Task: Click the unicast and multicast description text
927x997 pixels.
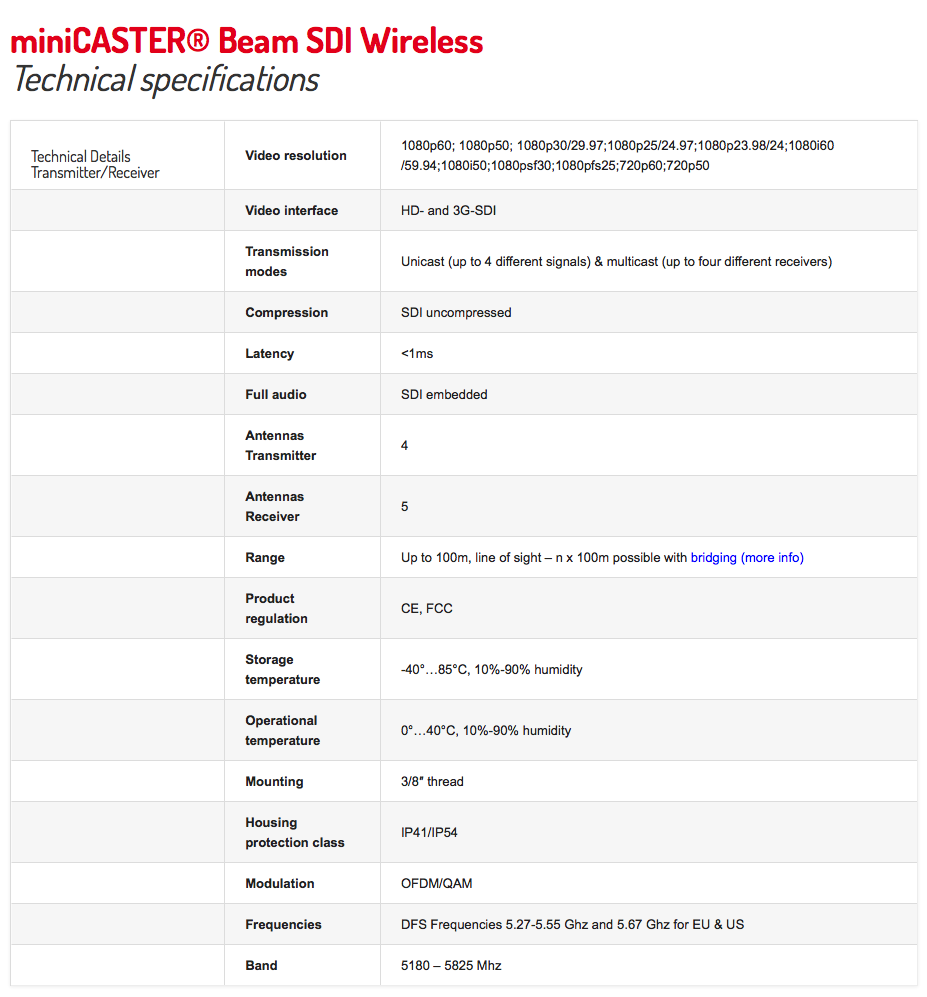Action: pos(616,262)
